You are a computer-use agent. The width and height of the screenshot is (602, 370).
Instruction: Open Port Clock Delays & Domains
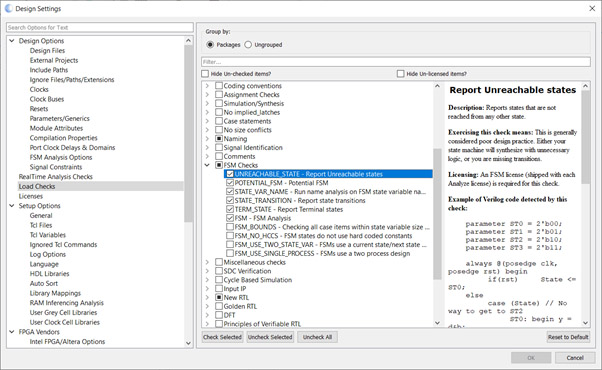point(72,147)
